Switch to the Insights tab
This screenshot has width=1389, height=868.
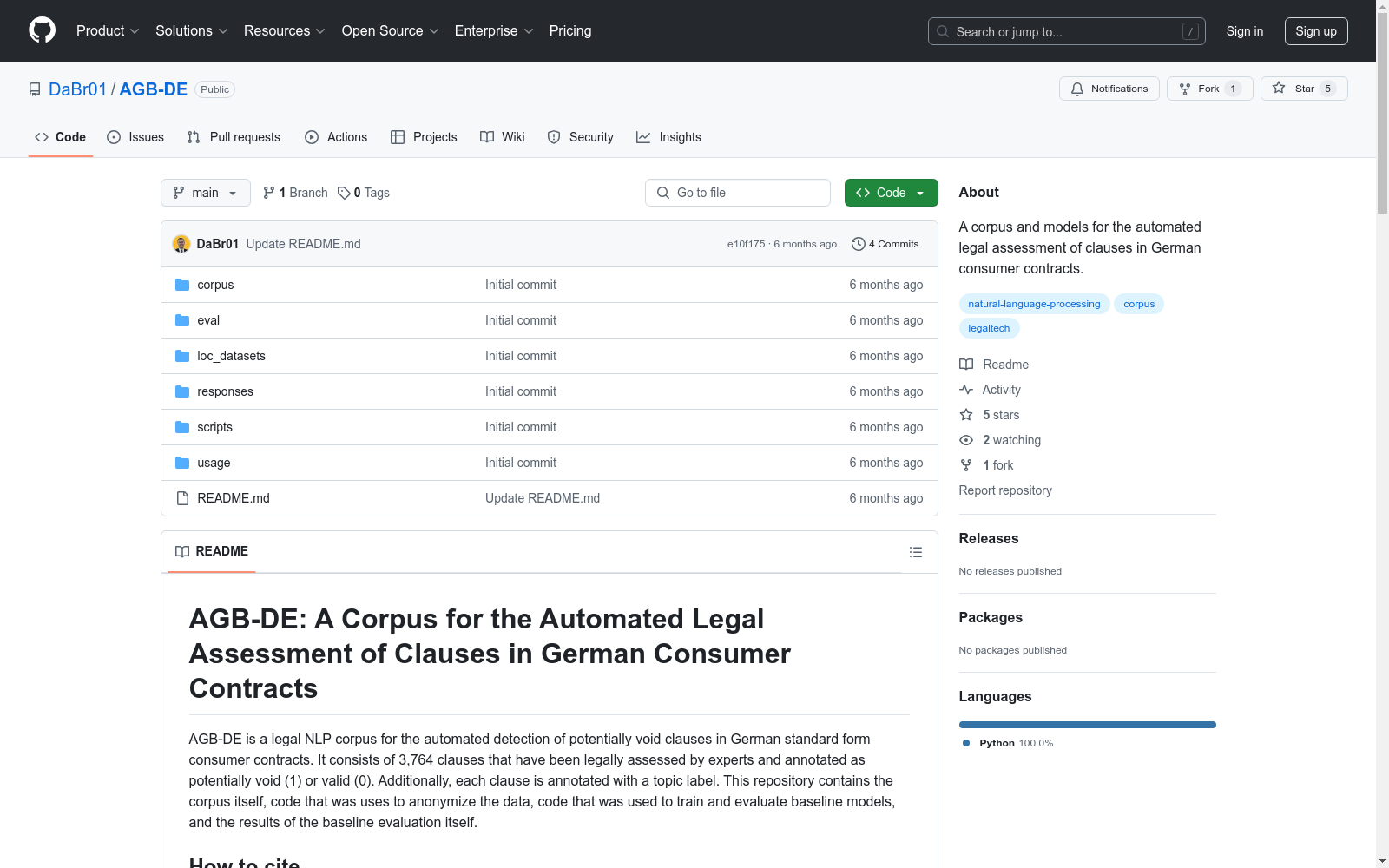[668, 137]
